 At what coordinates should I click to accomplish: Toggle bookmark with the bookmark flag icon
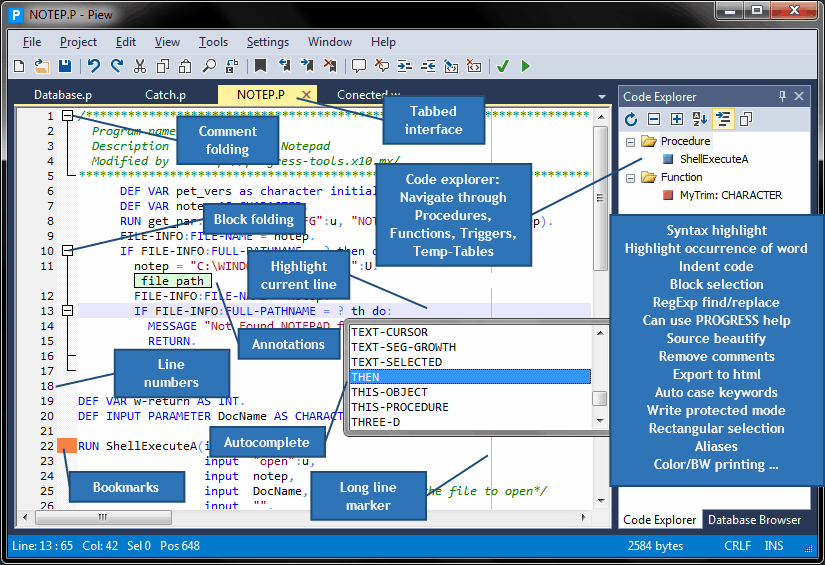[x=260, y=67]
